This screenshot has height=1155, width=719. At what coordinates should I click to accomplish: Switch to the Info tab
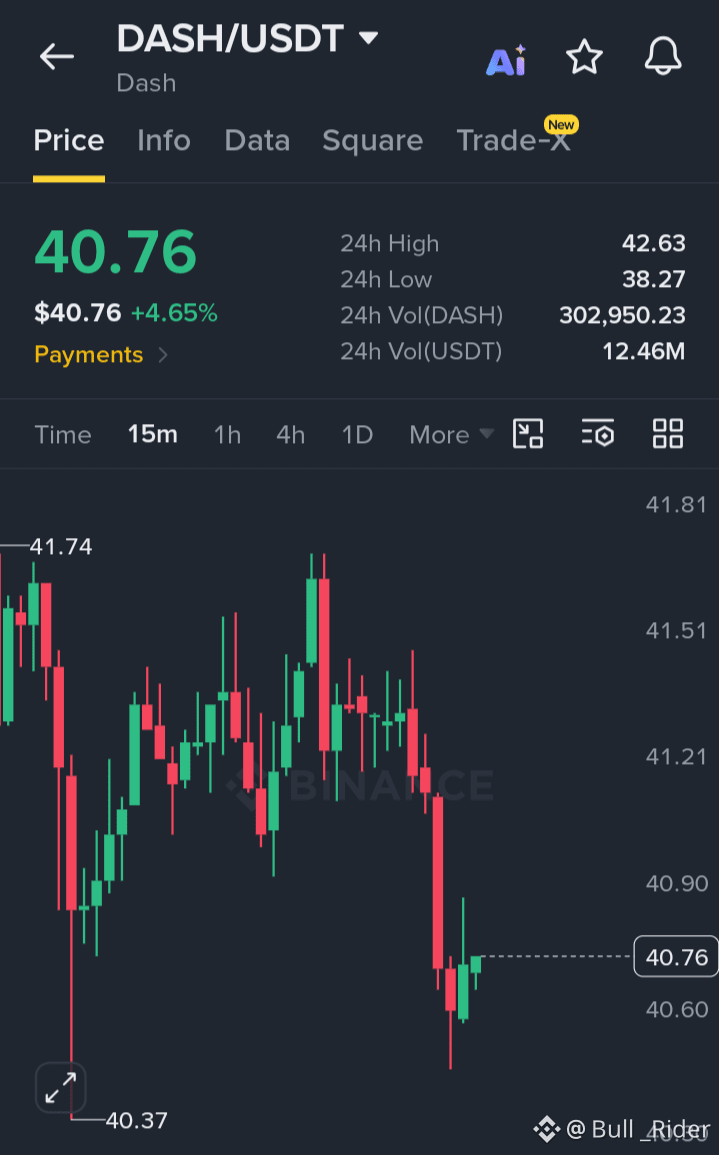[164, 141]
